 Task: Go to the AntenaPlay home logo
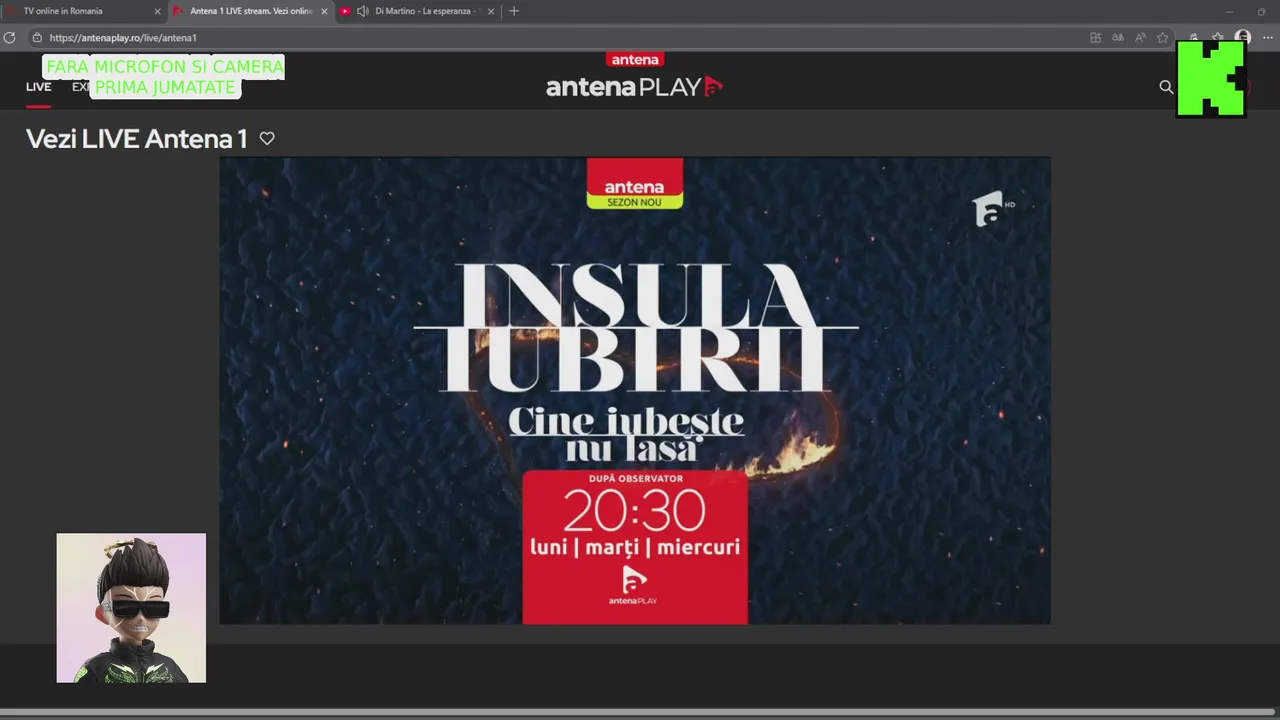pyautogui.click(x=634, y=87)
